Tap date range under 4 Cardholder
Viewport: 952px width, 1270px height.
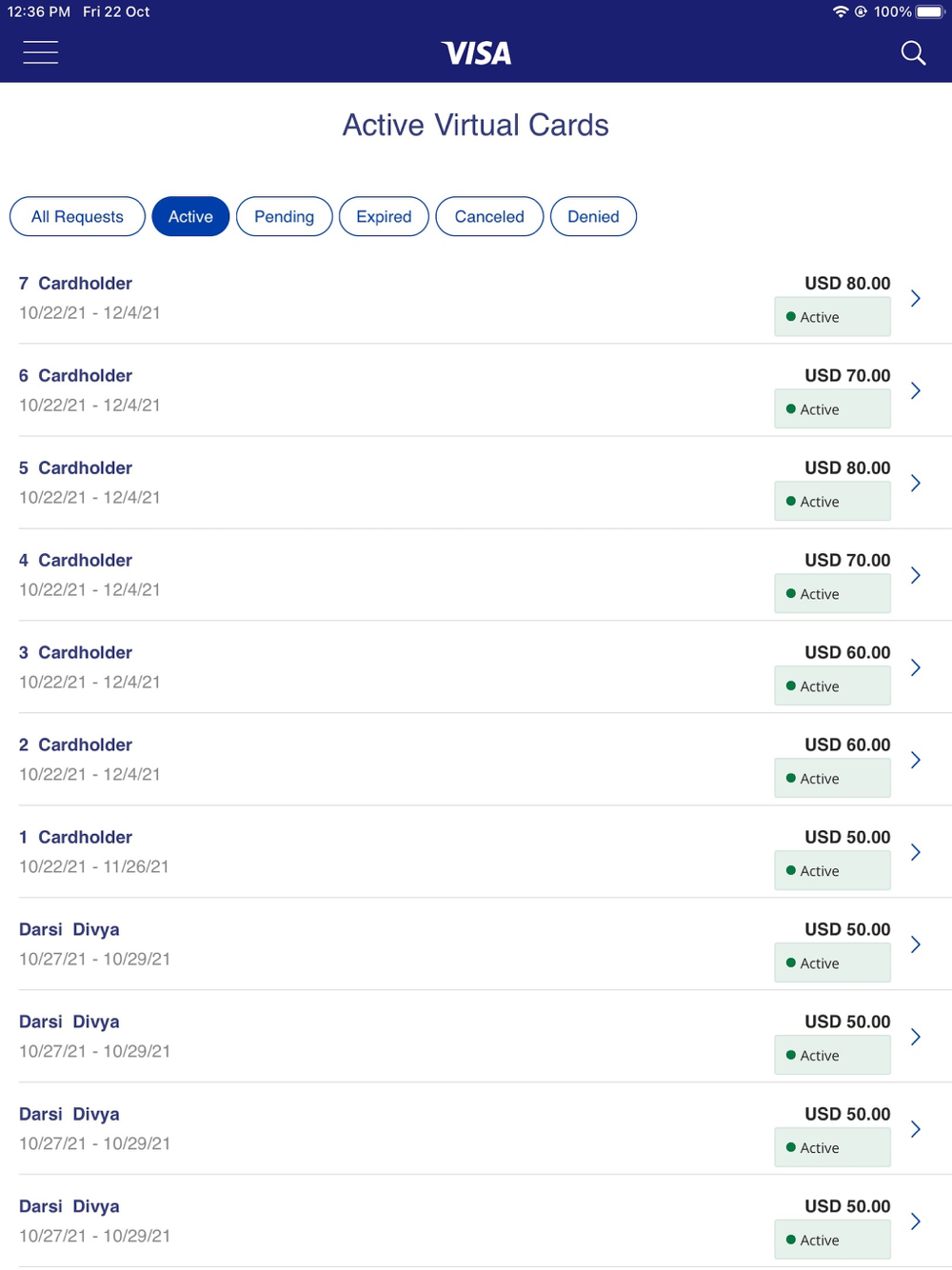tap(89, 589)
